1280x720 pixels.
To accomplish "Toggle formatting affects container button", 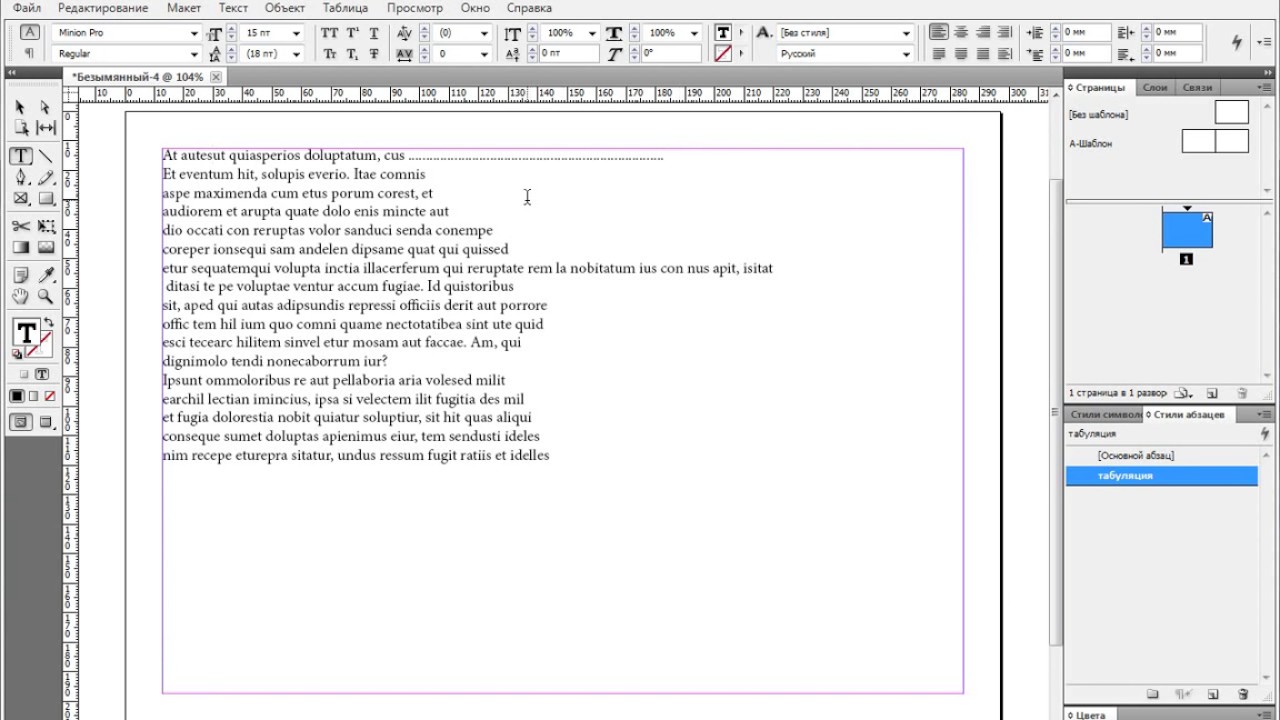I will pyautogui.click(x=23, y=374).
